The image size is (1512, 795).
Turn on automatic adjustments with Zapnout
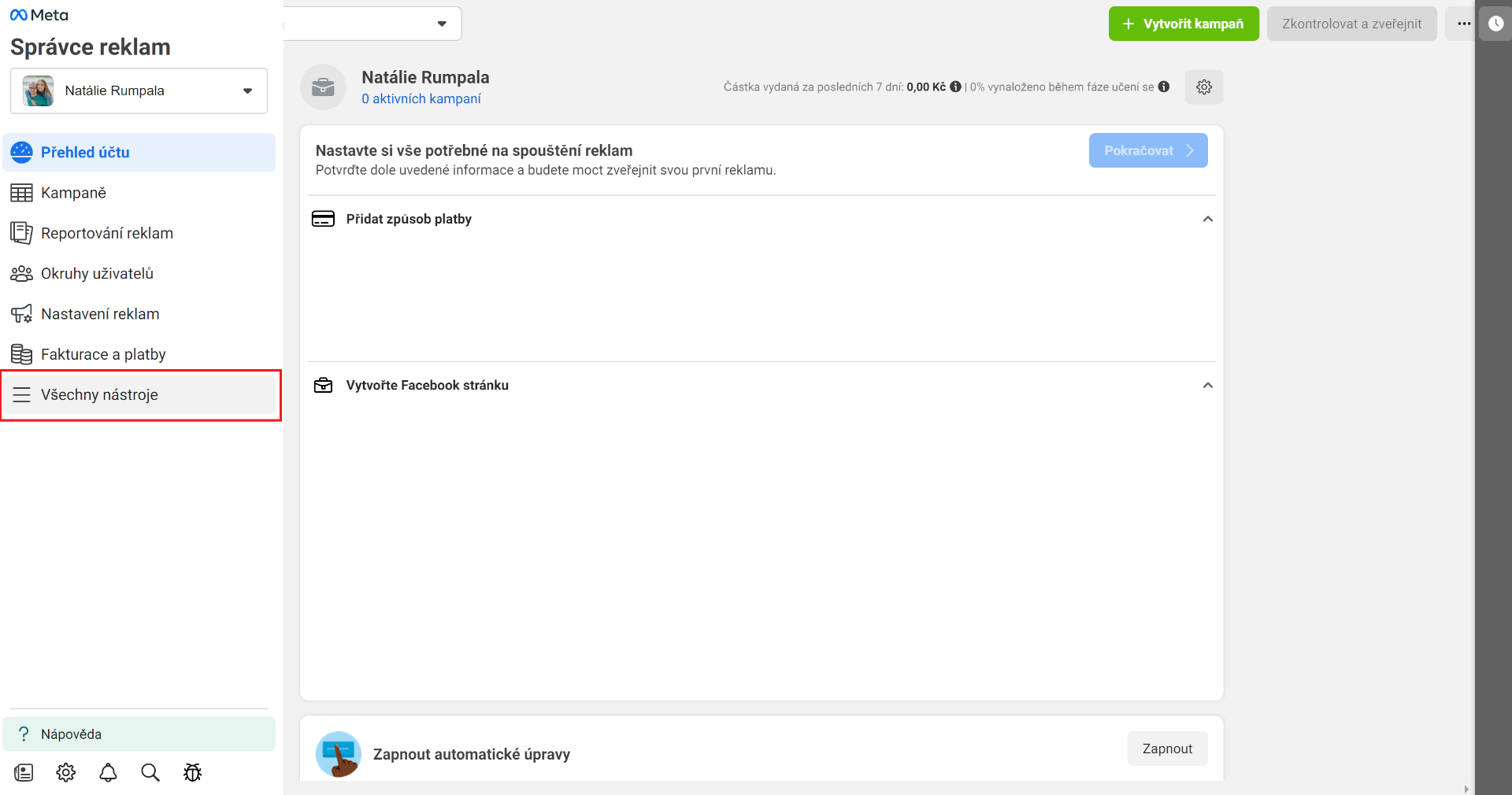tap(1167, 749)
